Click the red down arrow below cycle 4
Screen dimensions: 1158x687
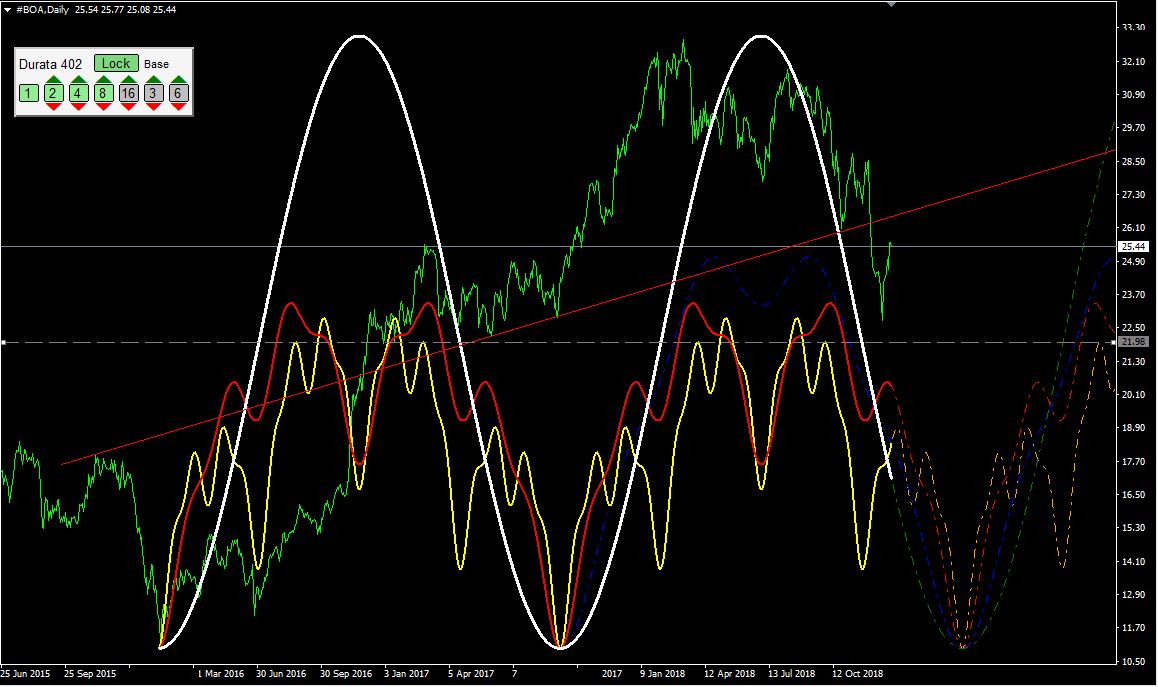pyautogui.click(x=78, y=106)
